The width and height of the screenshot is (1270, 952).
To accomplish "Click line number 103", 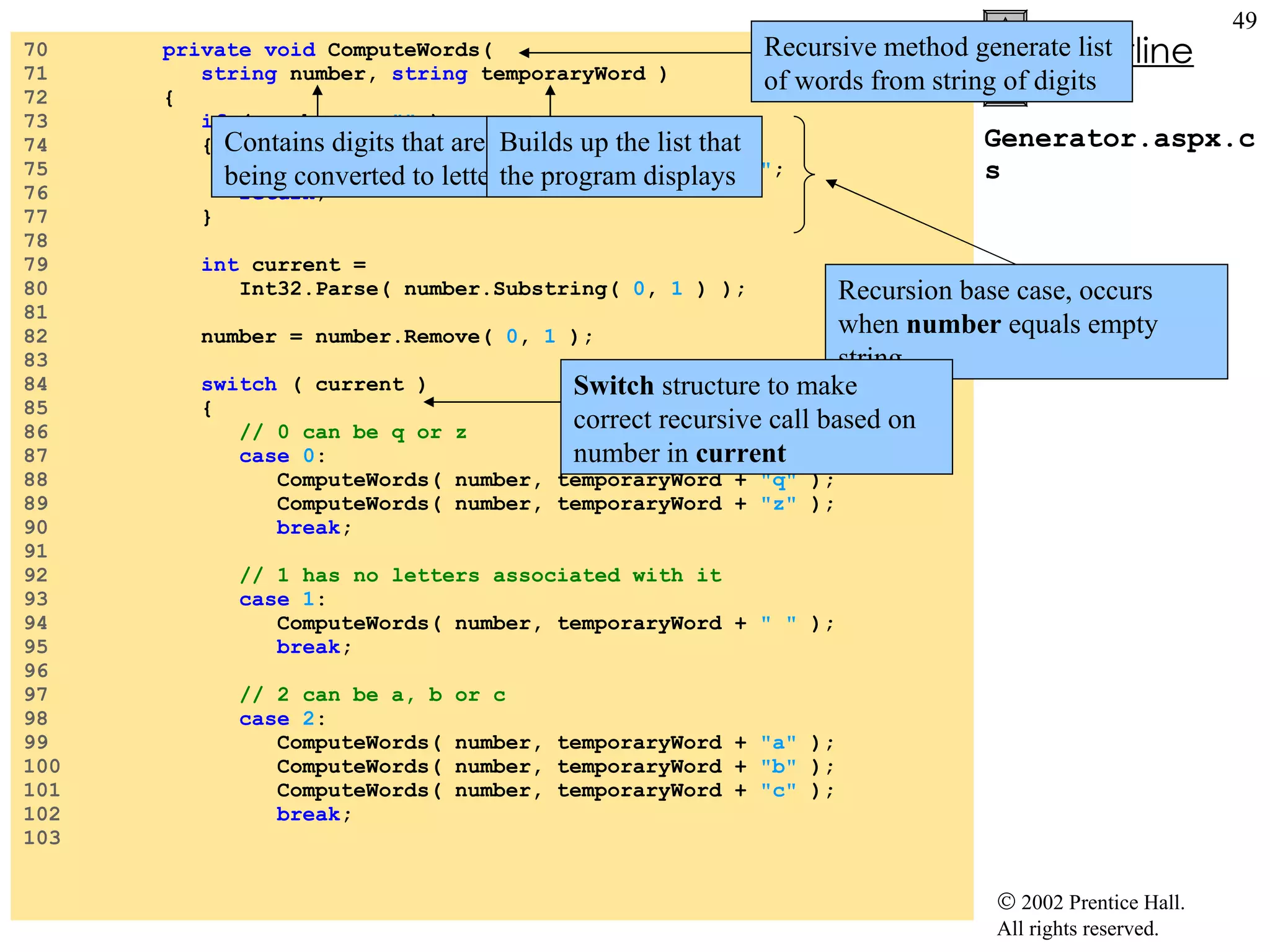I will click(x=42, y=838).
